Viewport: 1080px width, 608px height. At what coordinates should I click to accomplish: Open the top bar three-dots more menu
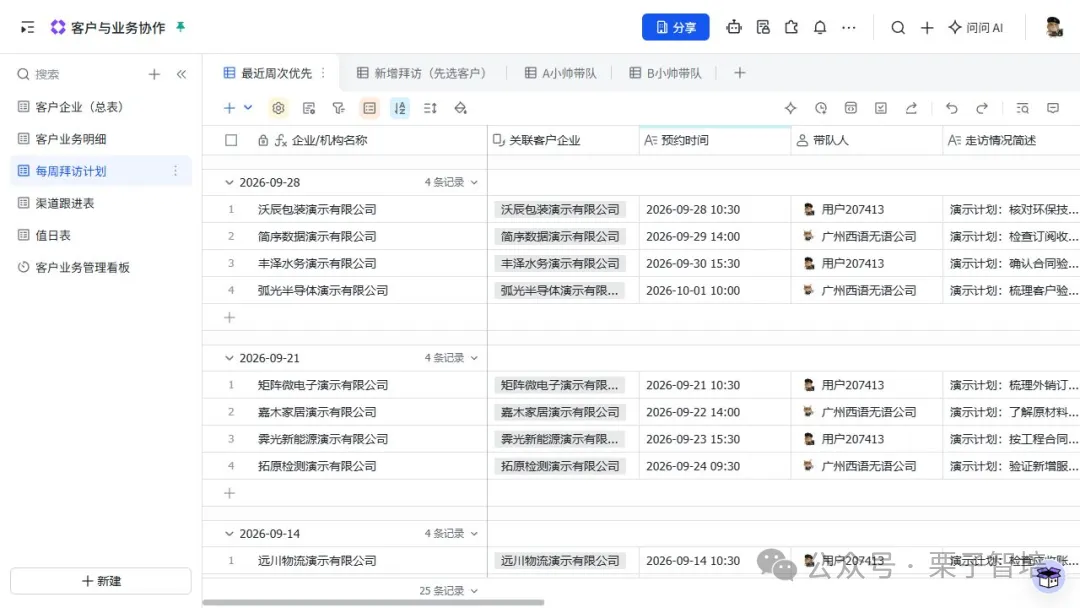point(849,28)
